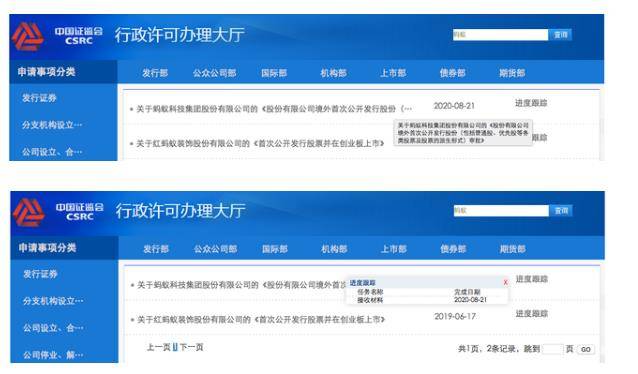Screen dimensions: 638x374
Task: Click page number 1 in the pagination
Action: (175, 347)
